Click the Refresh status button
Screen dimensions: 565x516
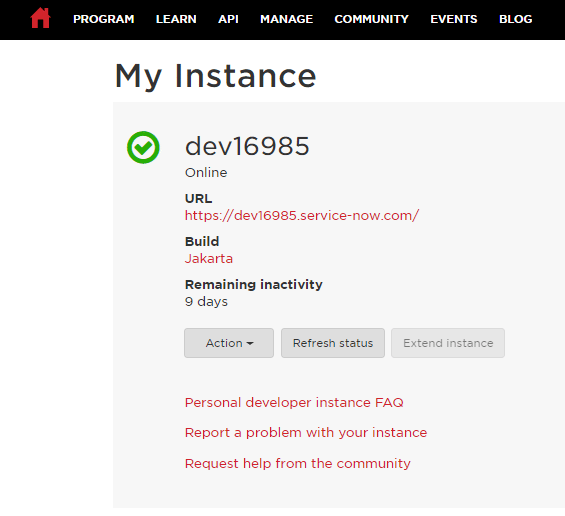coord(333,343)
